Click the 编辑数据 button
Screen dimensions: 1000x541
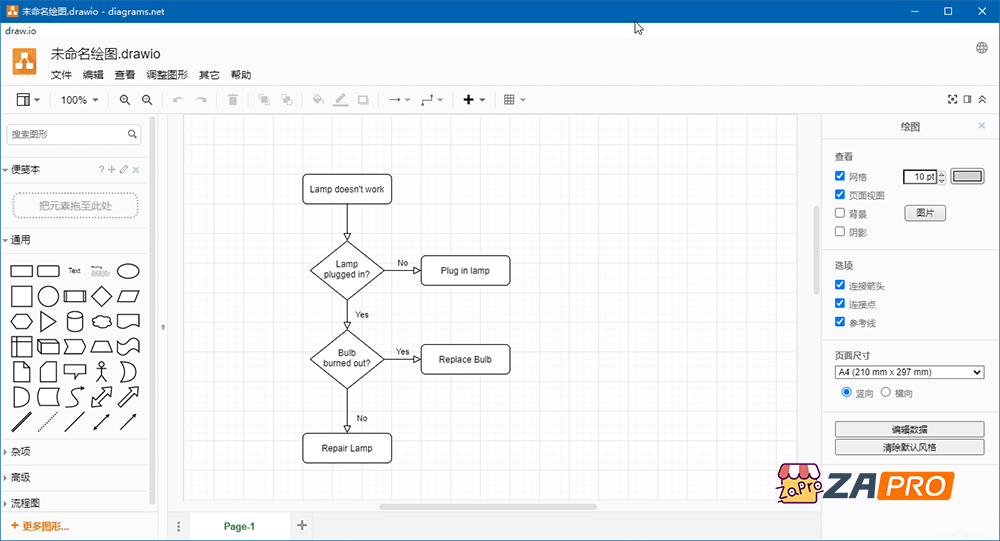coord(909,429)
